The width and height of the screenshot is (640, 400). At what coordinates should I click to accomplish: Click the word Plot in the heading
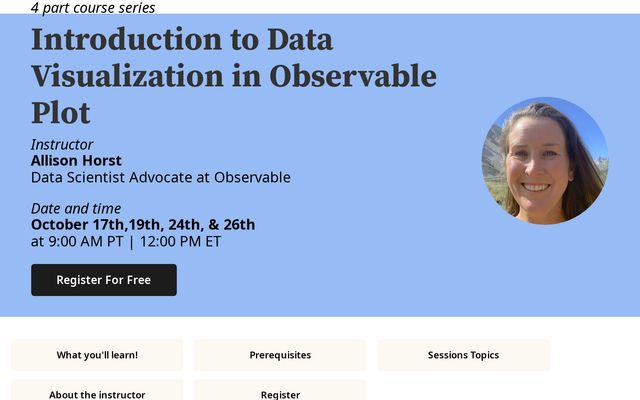[61, 113]
